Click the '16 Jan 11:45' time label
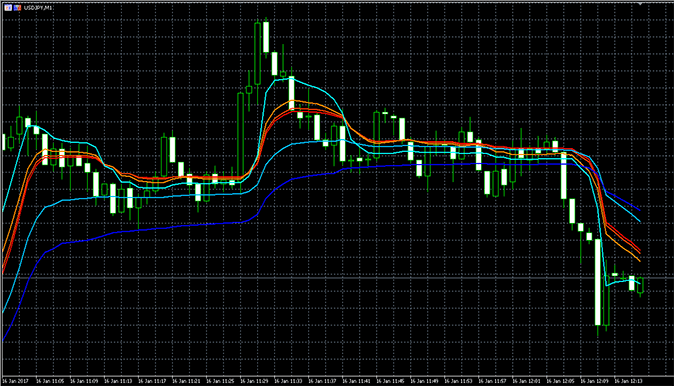The height and width of the screenshot is (386, 674). coord(390,381)
